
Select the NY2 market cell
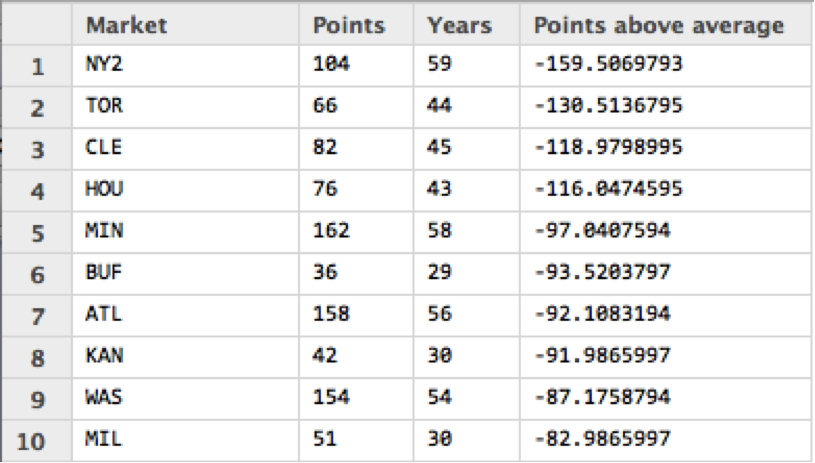pyautogui.click(x=105, y=65)
